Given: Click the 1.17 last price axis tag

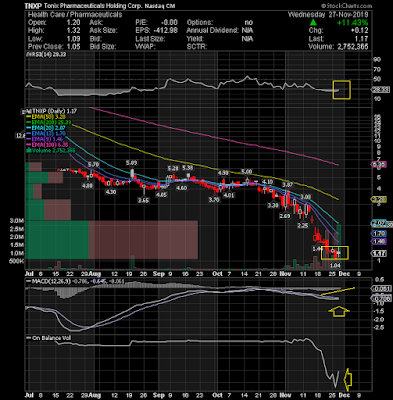Looking at the screenshot, I should [x=378, y=254].
